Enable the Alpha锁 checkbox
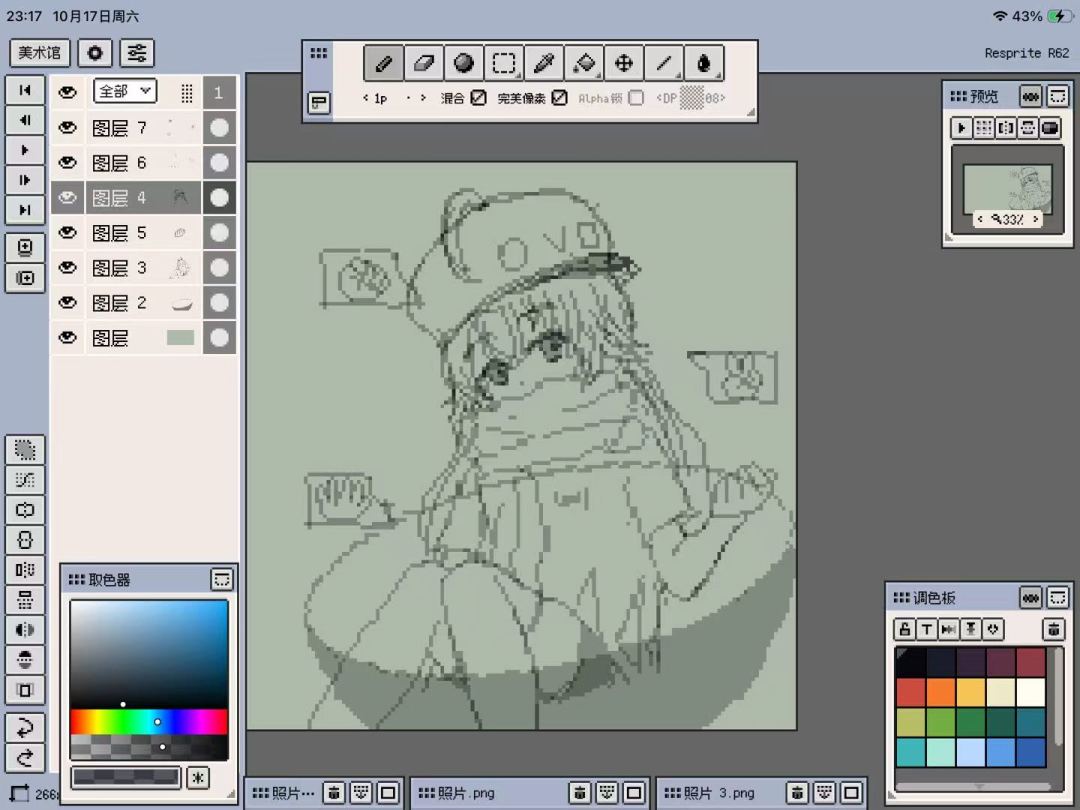 (x=636, y=98)
